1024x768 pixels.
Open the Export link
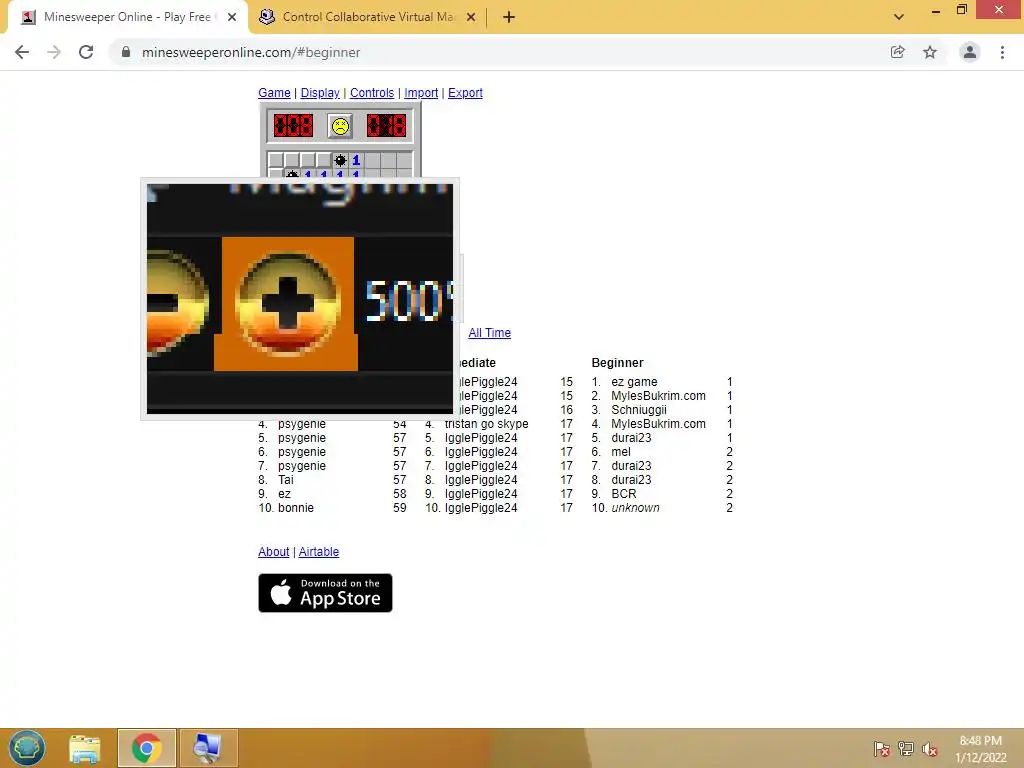point(465,93)
